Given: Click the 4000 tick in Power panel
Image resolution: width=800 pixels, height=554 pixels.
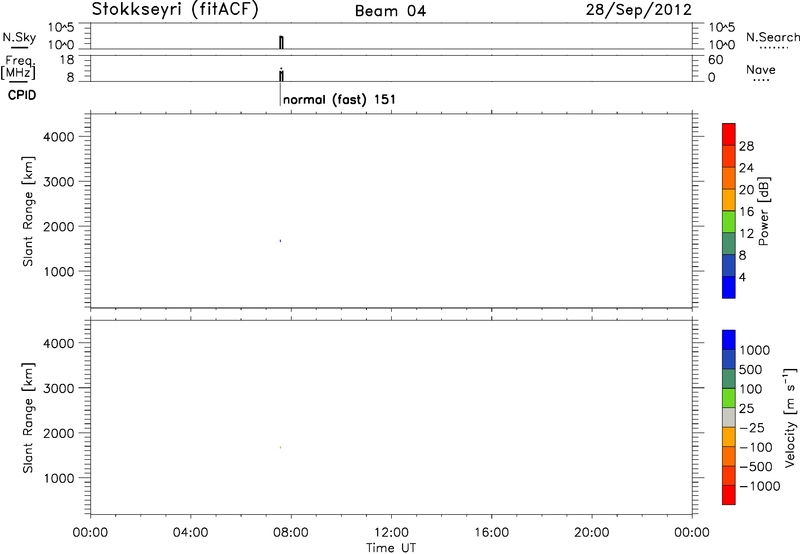Looking at the screenshot, I should coord(59,137).
